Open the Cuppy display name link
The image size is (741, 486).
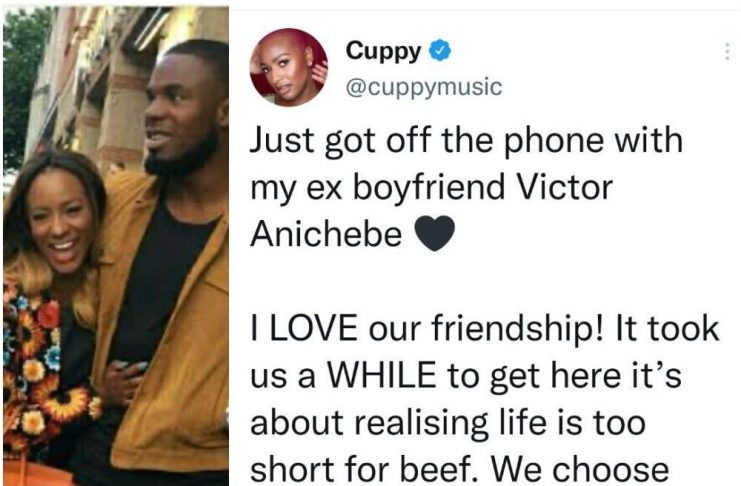[x=383, y=52]
